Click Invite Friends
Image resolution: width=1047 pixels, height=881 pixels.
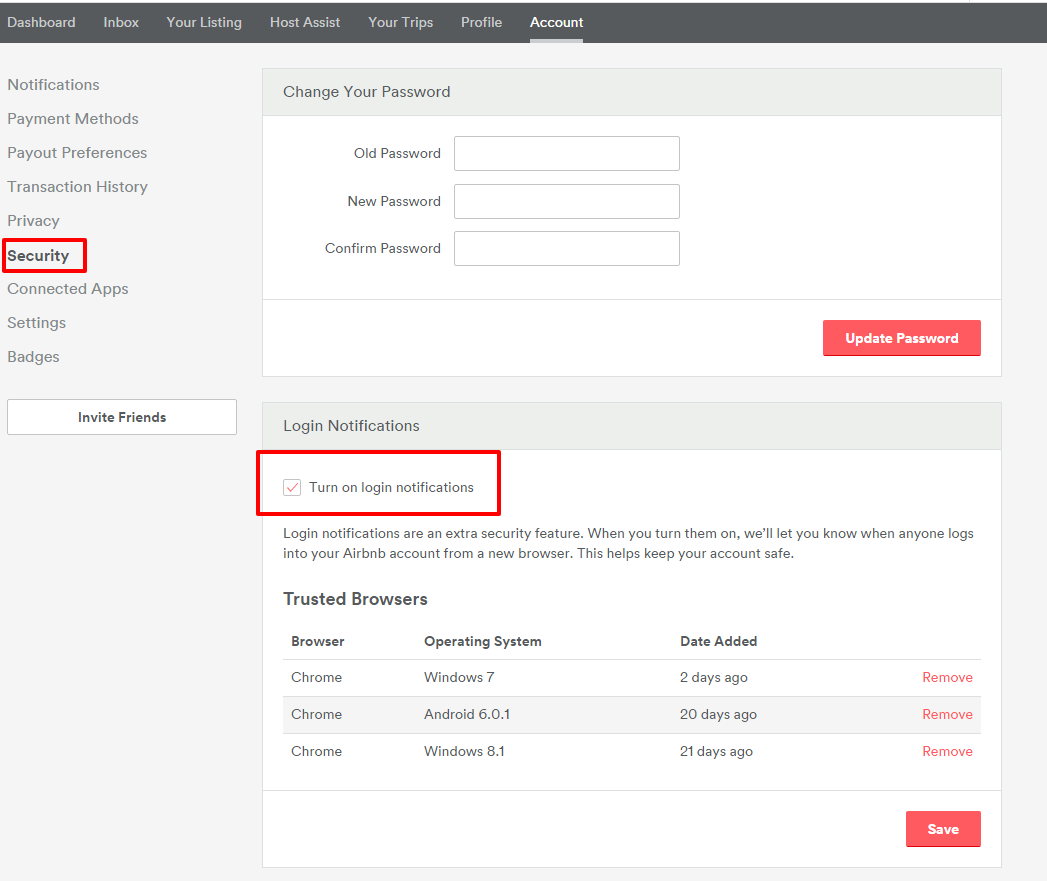point(121,417)
